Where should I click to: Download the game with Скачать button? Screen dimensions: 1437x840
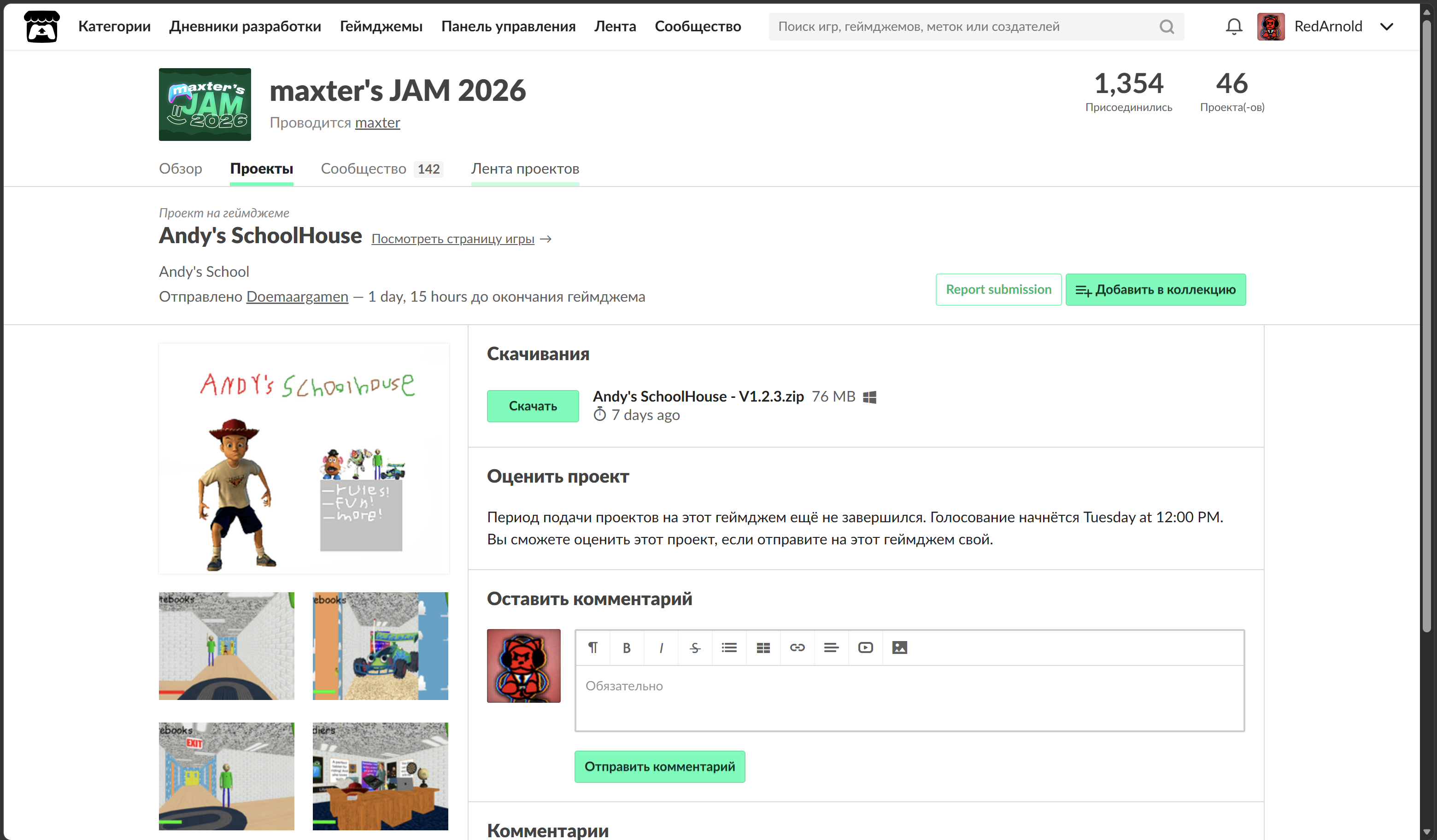pyautogui.click(x=533, y=406)
